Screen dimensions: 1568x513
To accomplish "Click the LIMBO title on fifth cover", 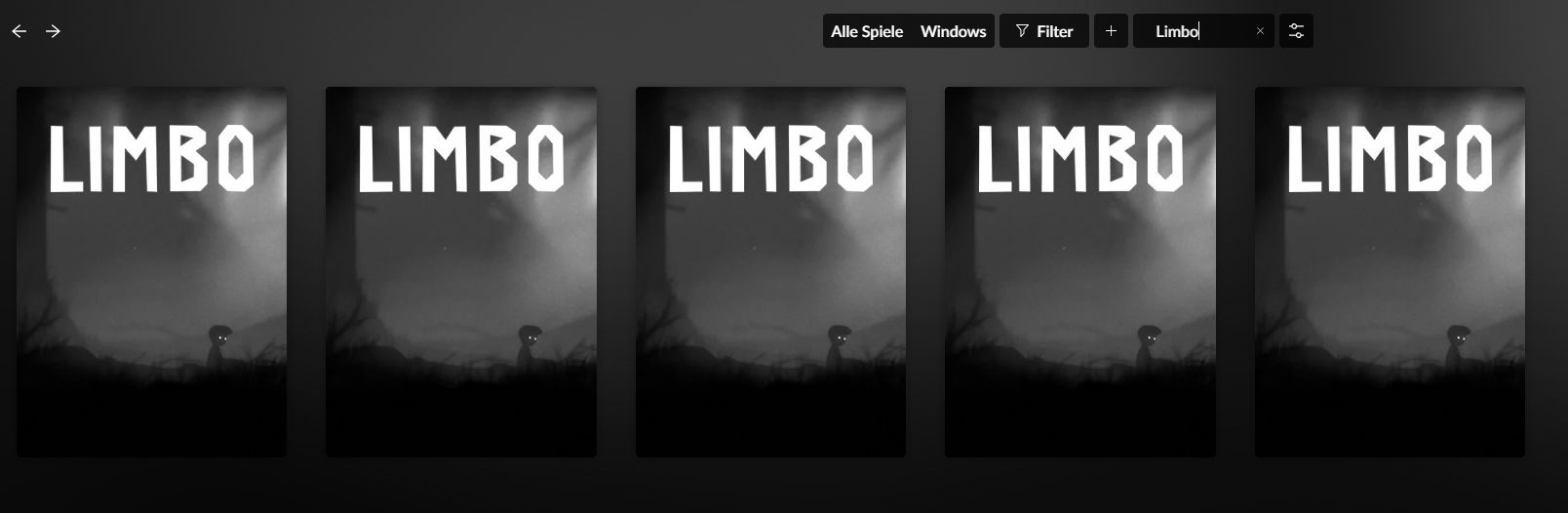I will coord(1390,158).
